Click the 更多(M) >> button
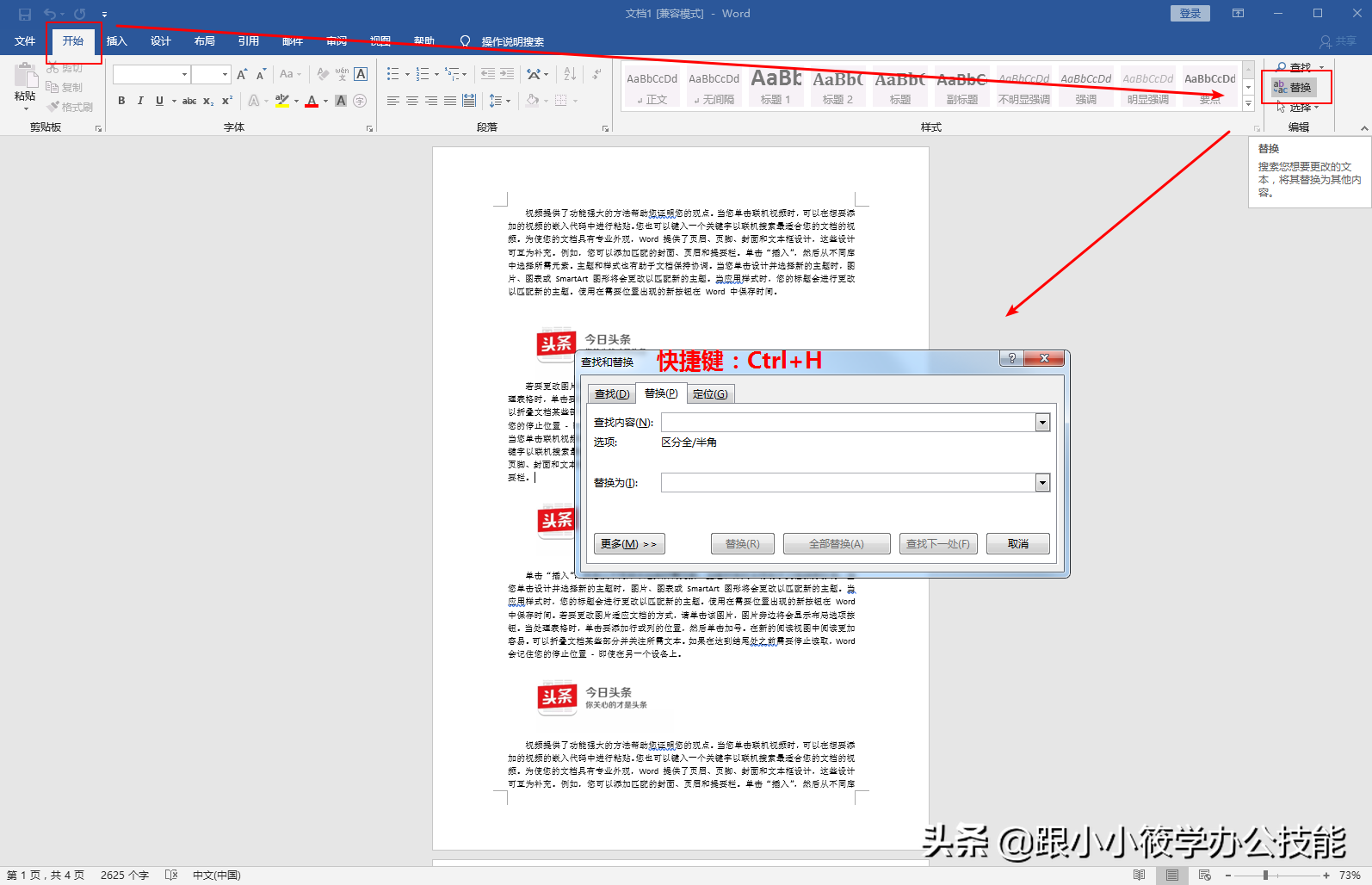This screenshot has height=885, width=1372. (x=629, y=544)
